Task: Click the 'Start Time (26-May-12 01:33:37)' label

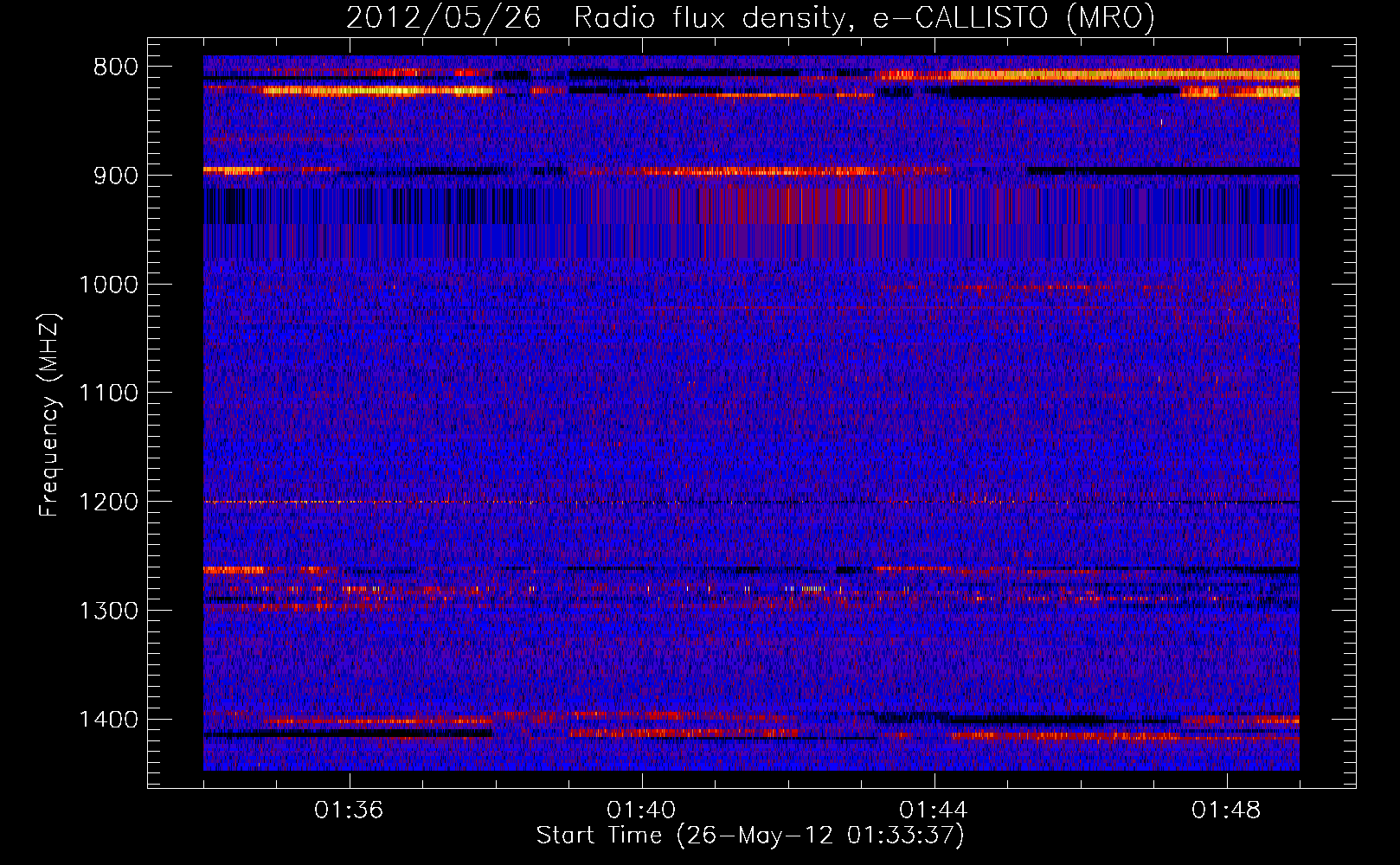Action: tap(750, 836)
